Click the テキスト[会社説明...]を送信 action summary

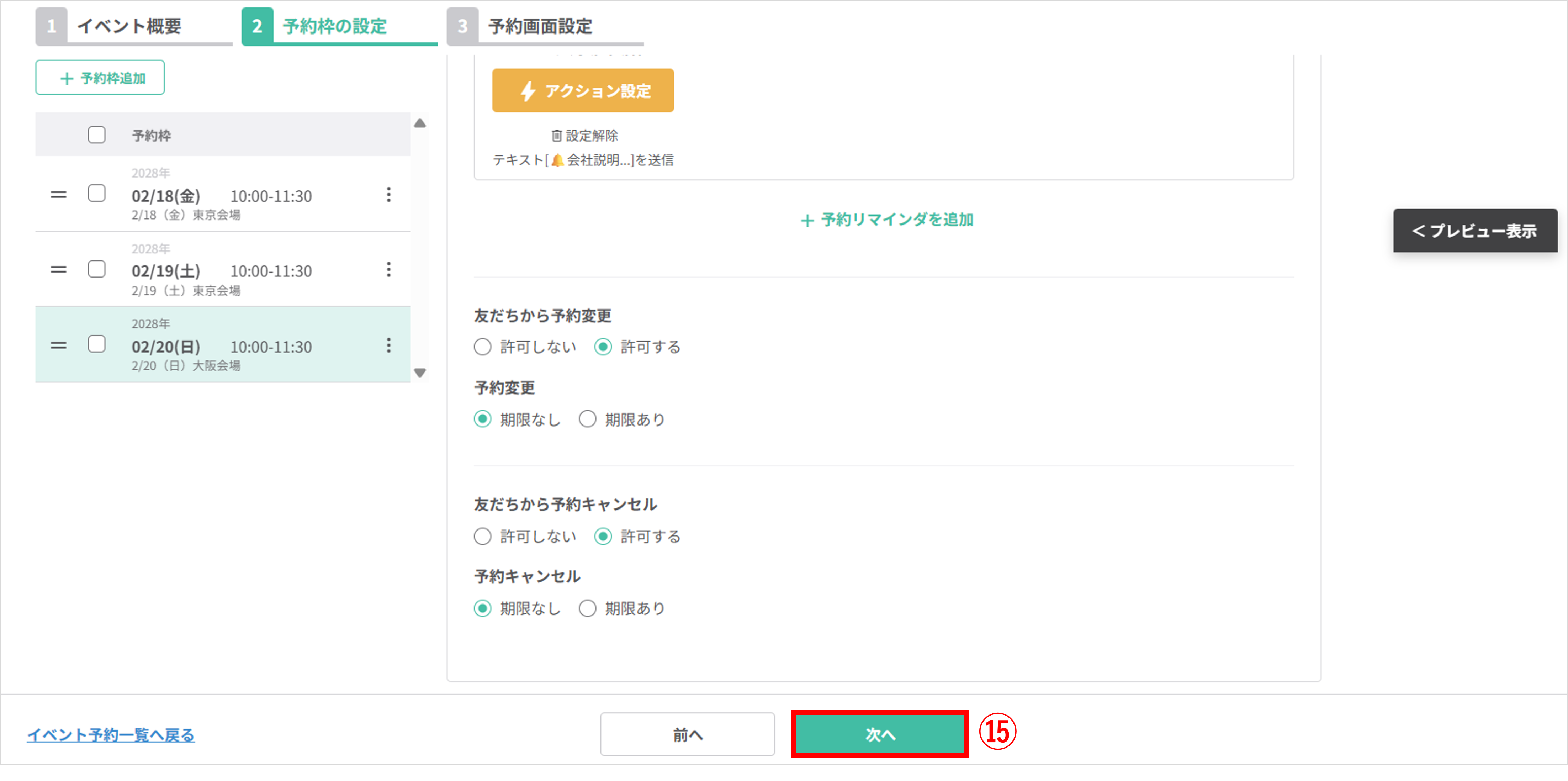pyautogui.click(x=583, y=160)
